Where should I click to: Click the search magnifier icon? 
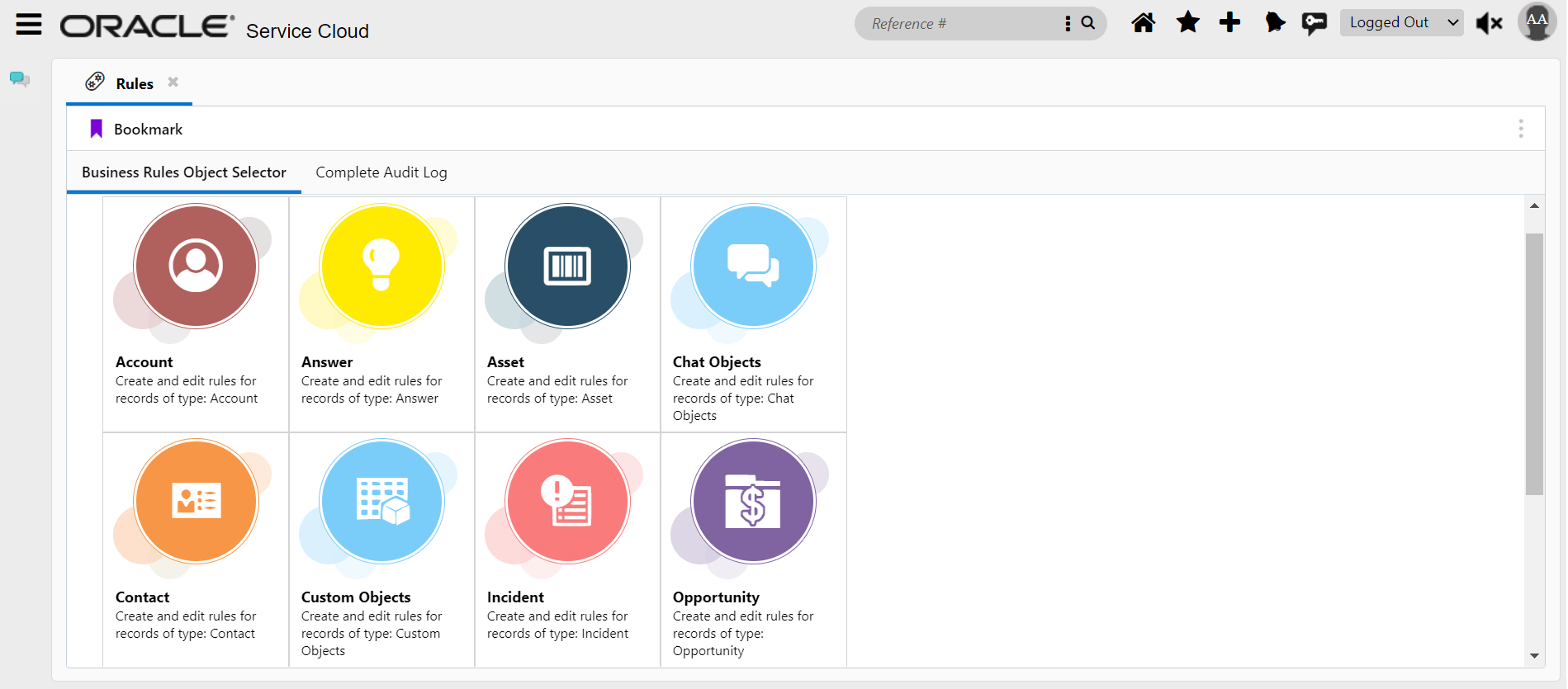1088,23
